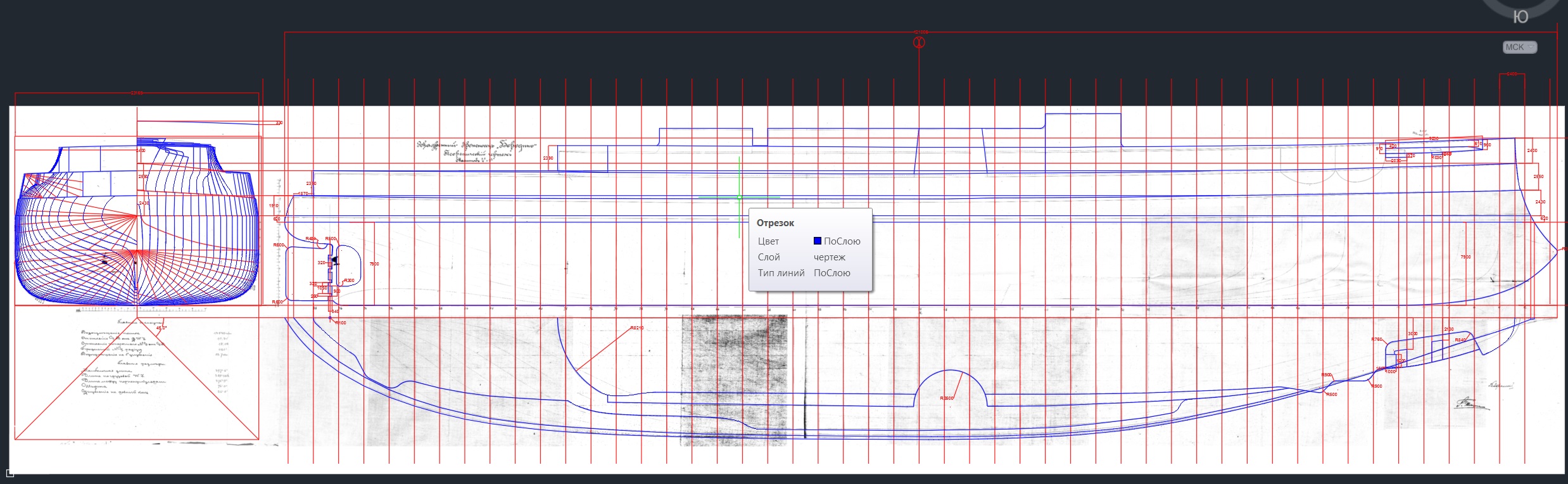Click the Ю south label on ViewCube compass
Screen dimensions: 1568x484
pyautogui.click(x=1521, y=17)
